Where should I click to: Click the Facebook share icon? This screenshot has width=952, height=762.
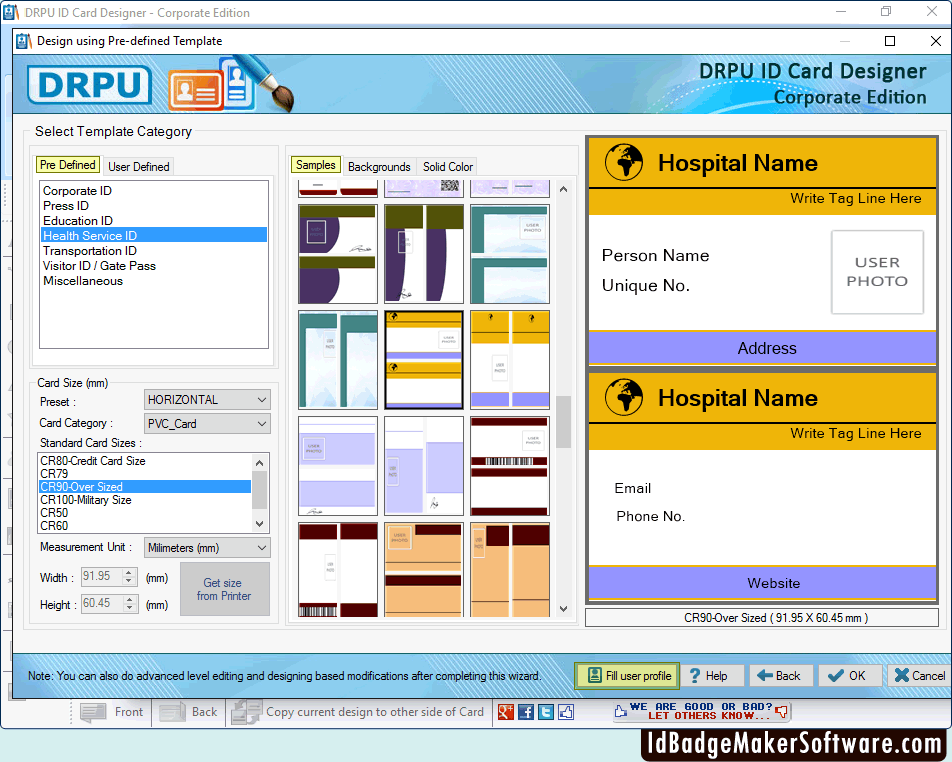526,712
